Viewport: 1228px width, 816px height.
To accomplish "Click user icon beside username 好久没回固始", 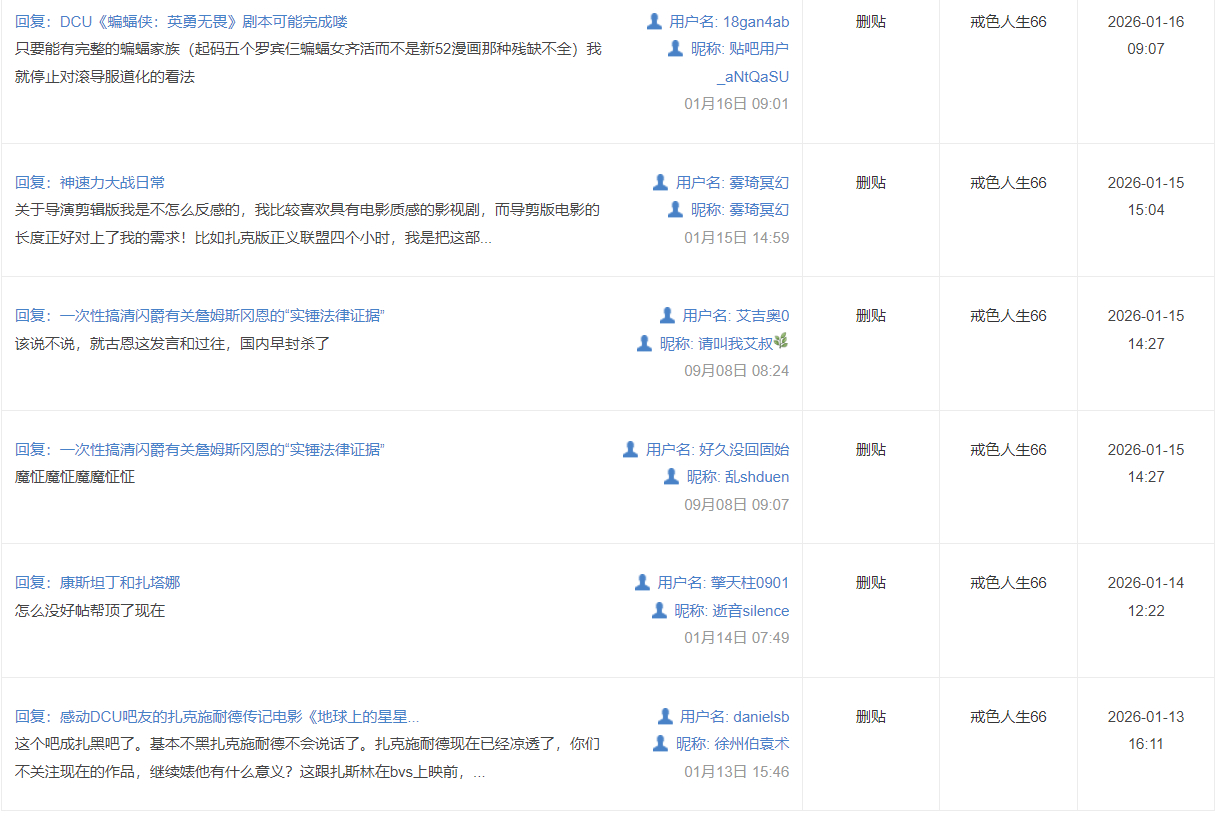I will click(630, 449).
